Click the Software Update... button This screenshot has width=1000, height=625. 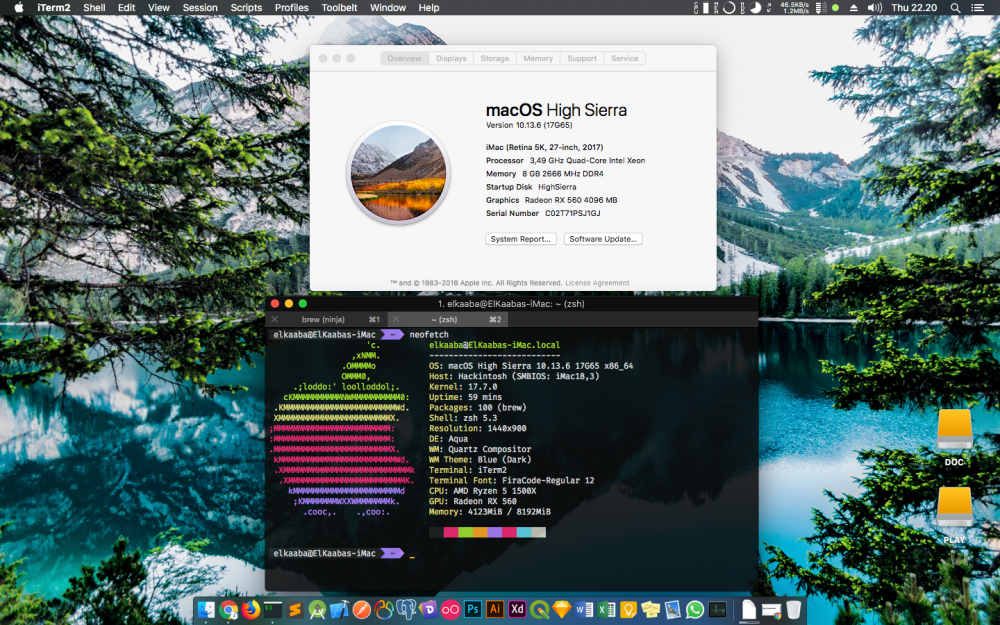(x=603, y=239)
